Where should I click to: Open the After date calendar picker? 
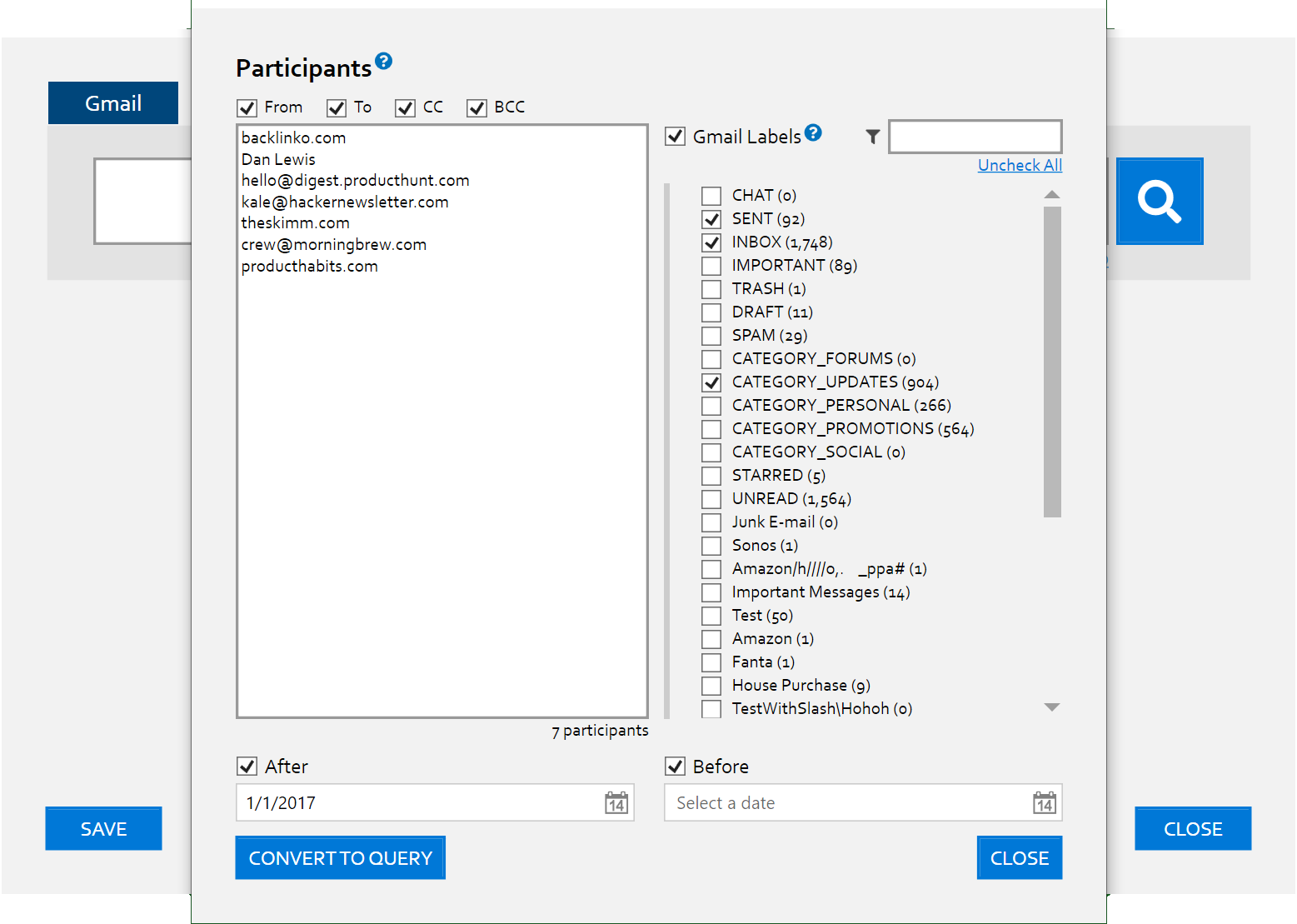(616, 803)
